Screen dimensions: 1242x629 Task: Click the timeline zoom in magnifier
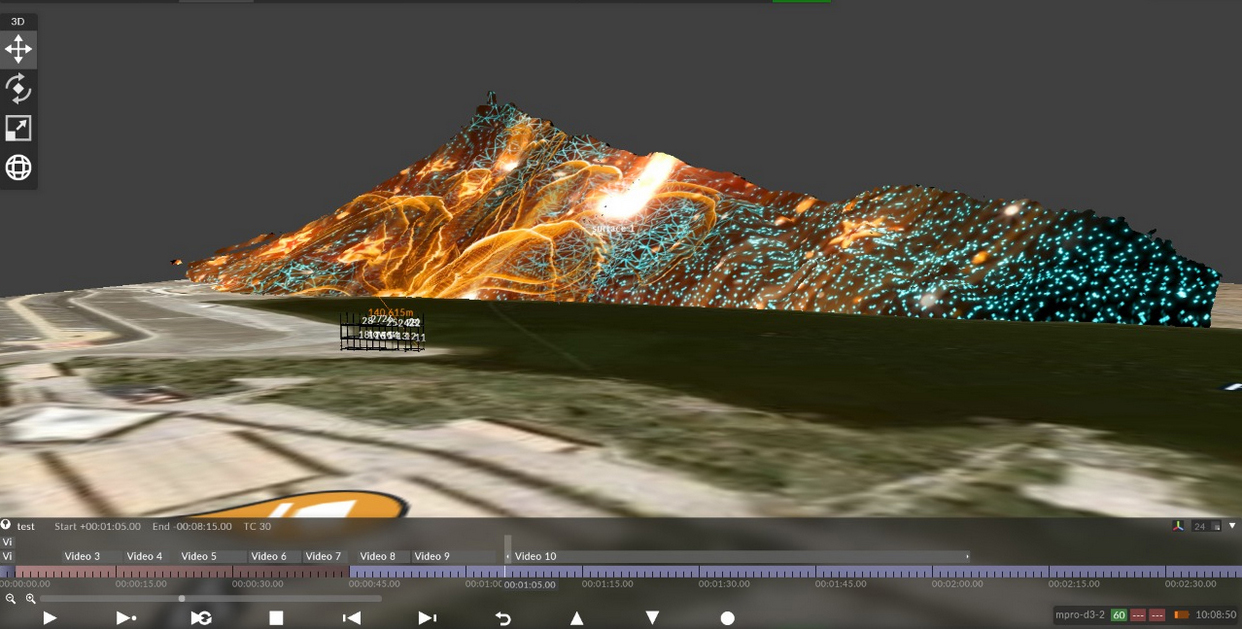[x=31, y=599]
